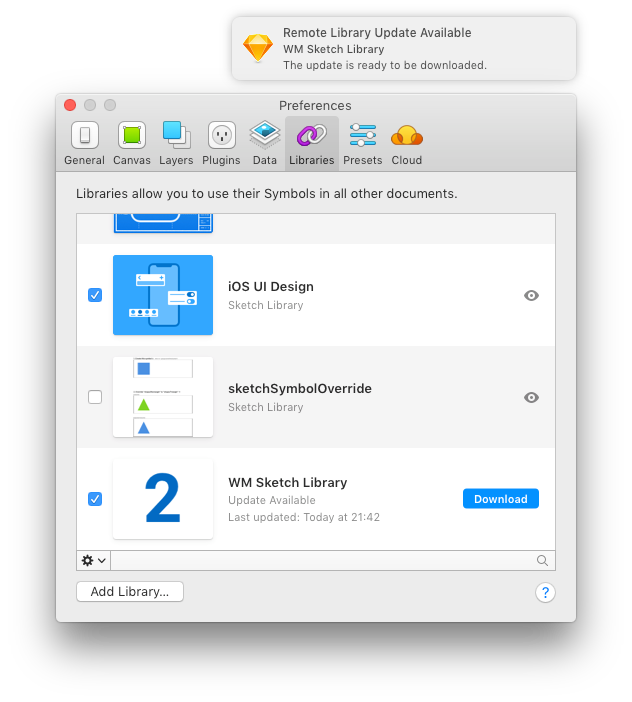Click the magnifier search icon

pos(542,561)
